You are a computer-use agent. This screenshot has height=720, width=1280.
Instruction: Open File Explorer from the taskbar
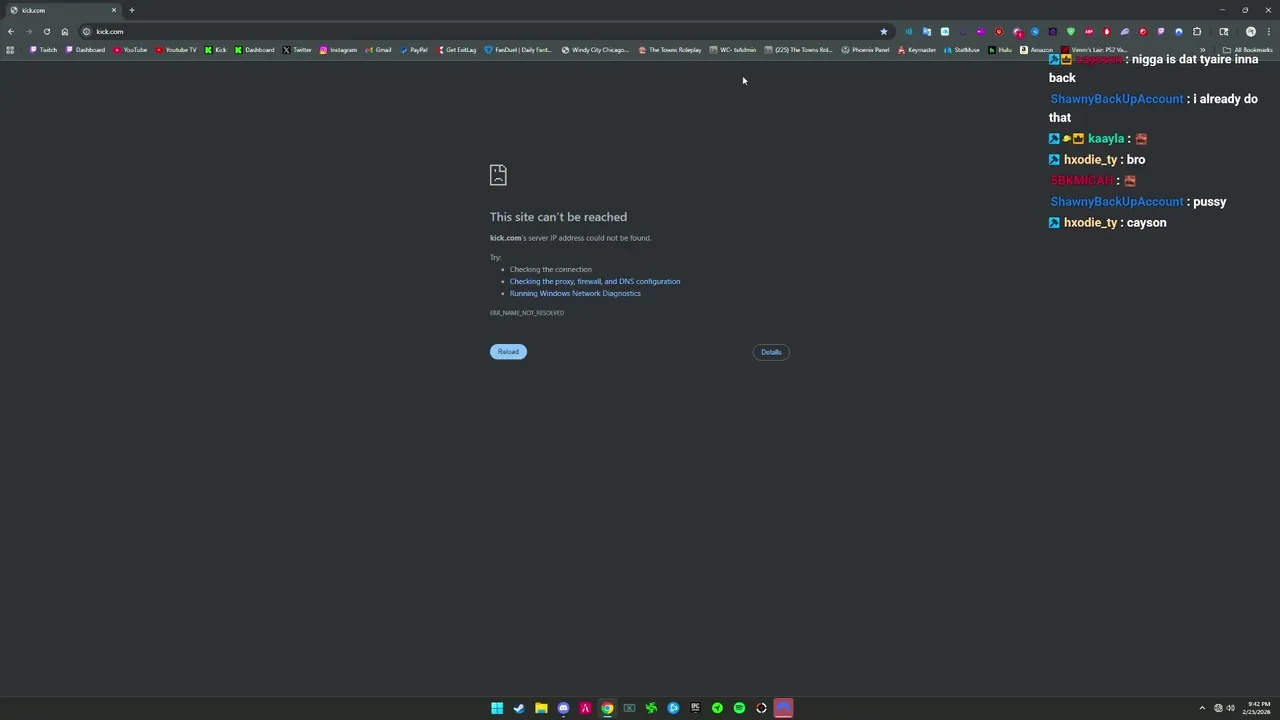[541, 708]
